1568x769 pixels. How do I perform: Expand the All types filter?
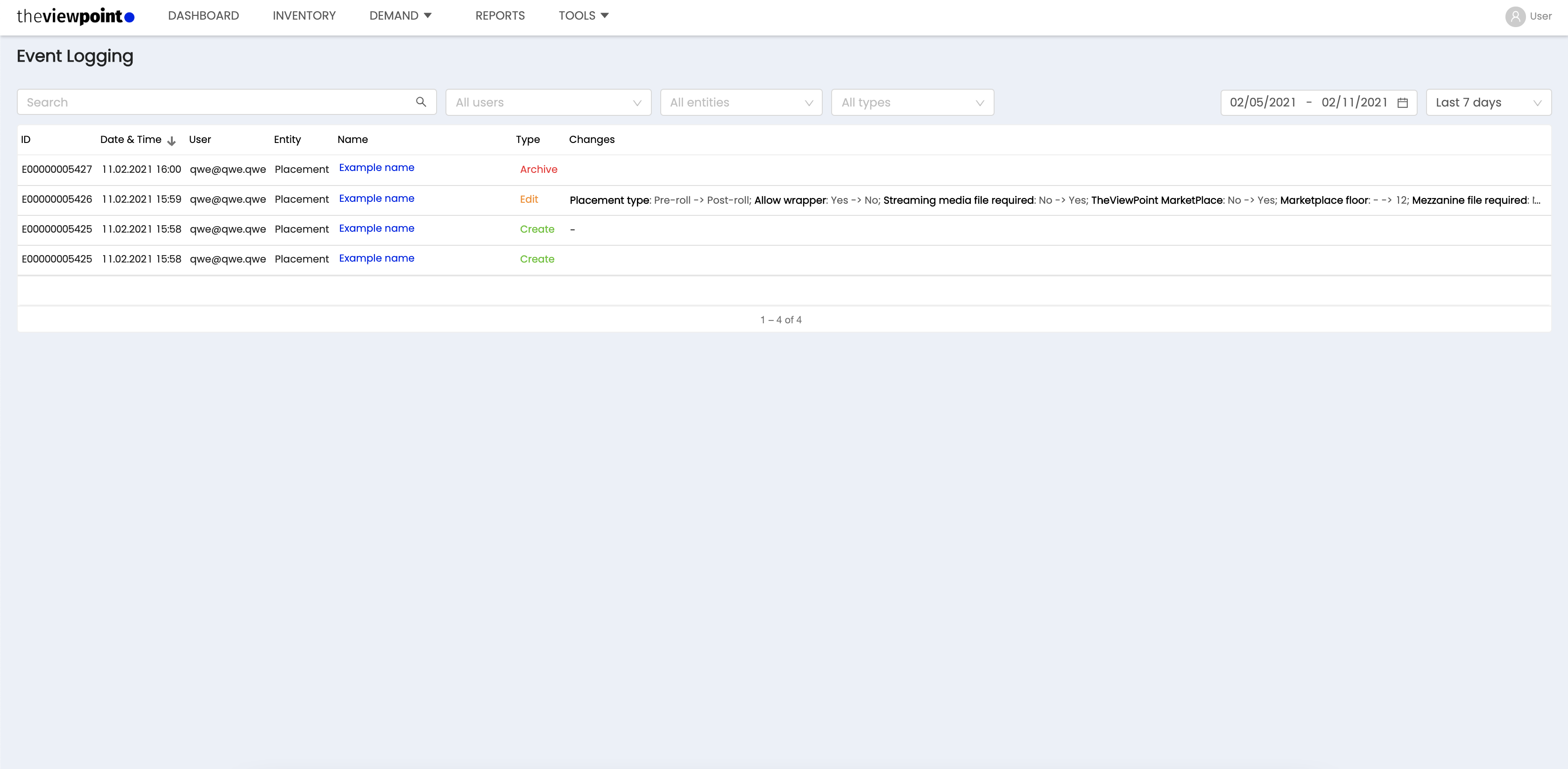click(x=912, y=102)
